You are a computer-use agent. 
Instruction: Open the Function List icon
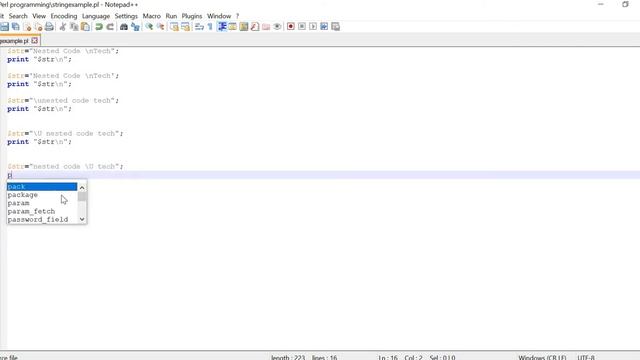255,27
